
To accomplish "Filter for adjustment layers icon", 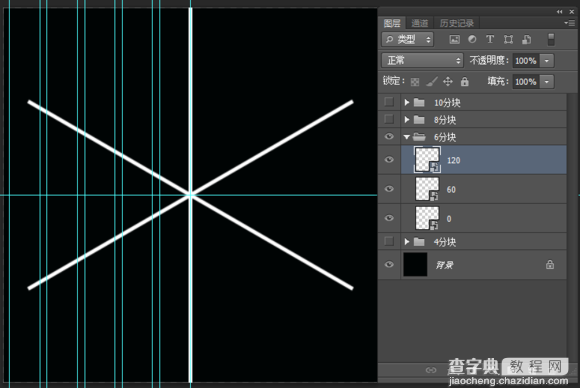I will coord(472,39).
